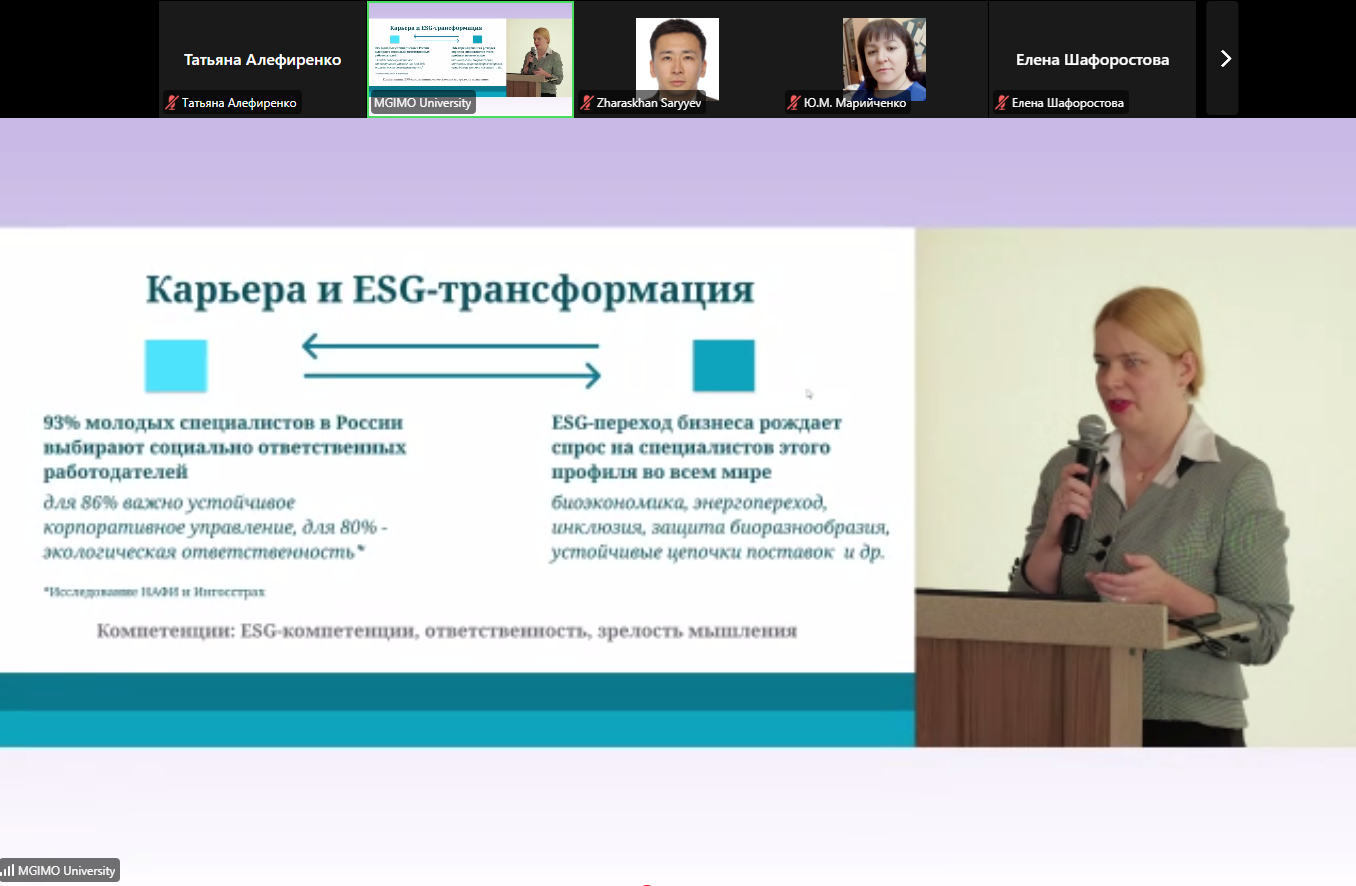This screenshot has height=886, width=1356.
Task: Select the MGIMO University video thumbnail
Action: point(470,59)
